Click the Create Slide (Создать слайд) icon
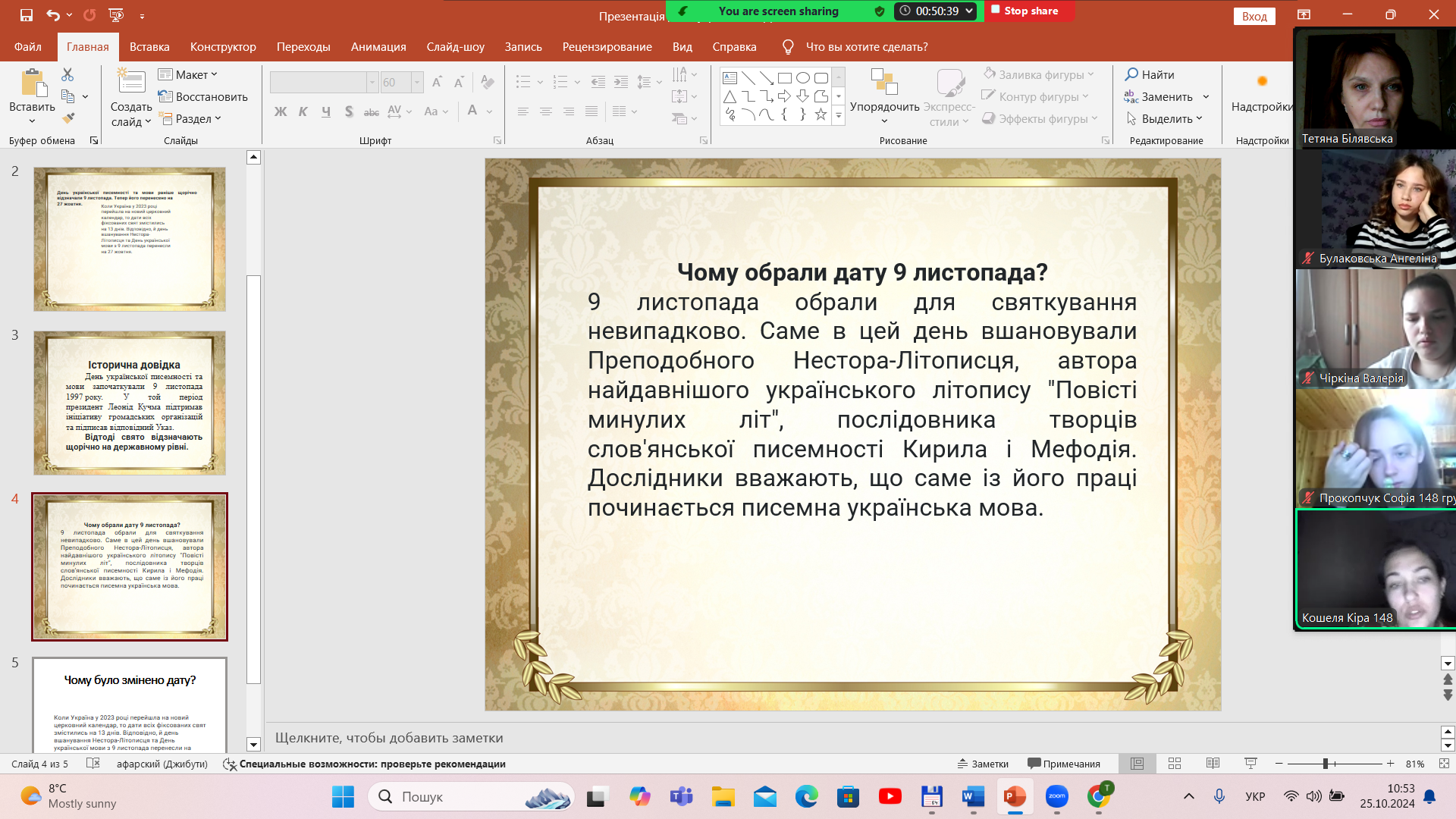Image resolution: width=1456 pixels, height=819 pixels. click(x=131, y=82)
